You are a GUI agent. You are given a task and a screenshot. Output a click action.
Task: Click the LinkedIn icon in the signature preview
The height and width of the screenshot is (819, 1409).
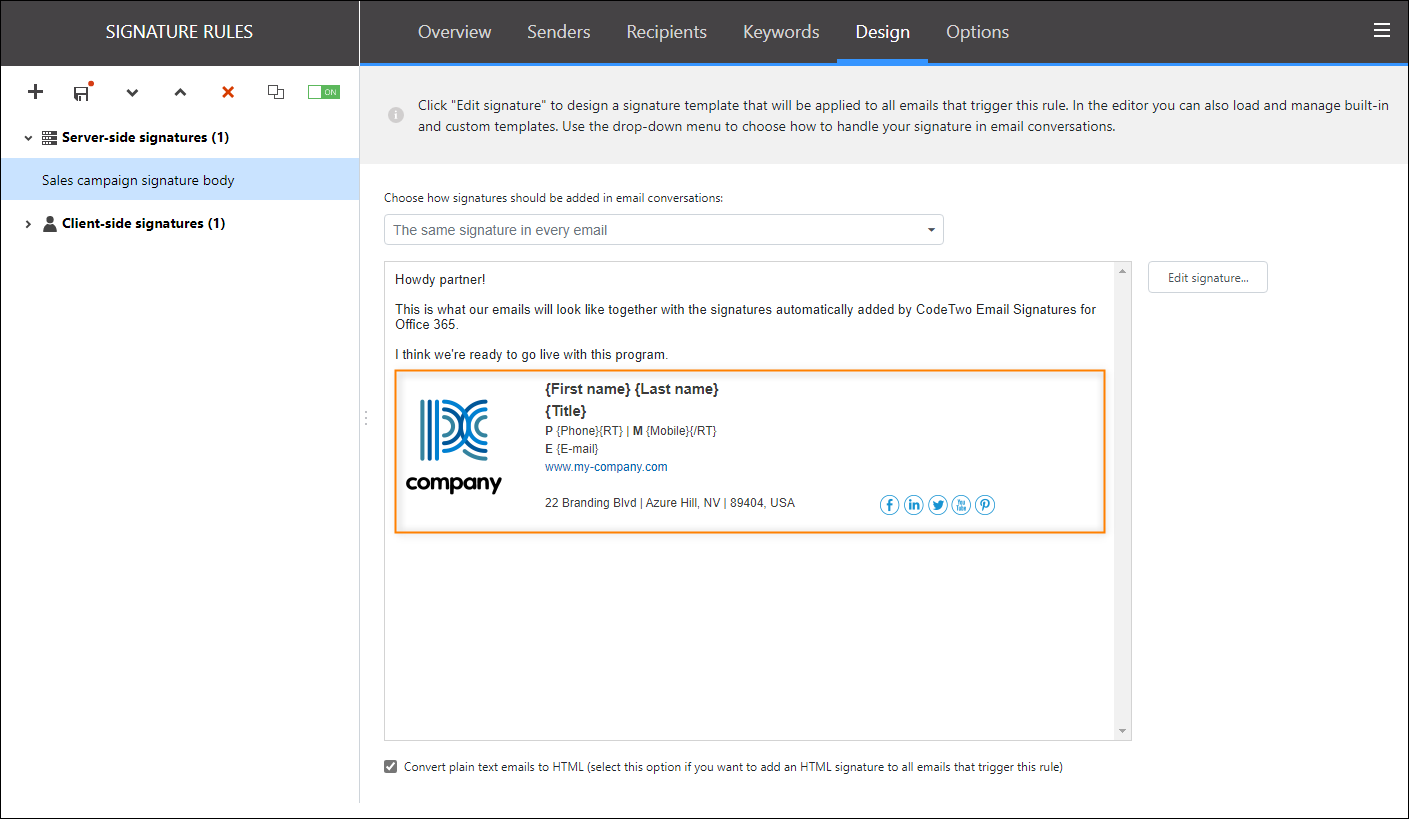pyautogui.click(x=913, y=505)
